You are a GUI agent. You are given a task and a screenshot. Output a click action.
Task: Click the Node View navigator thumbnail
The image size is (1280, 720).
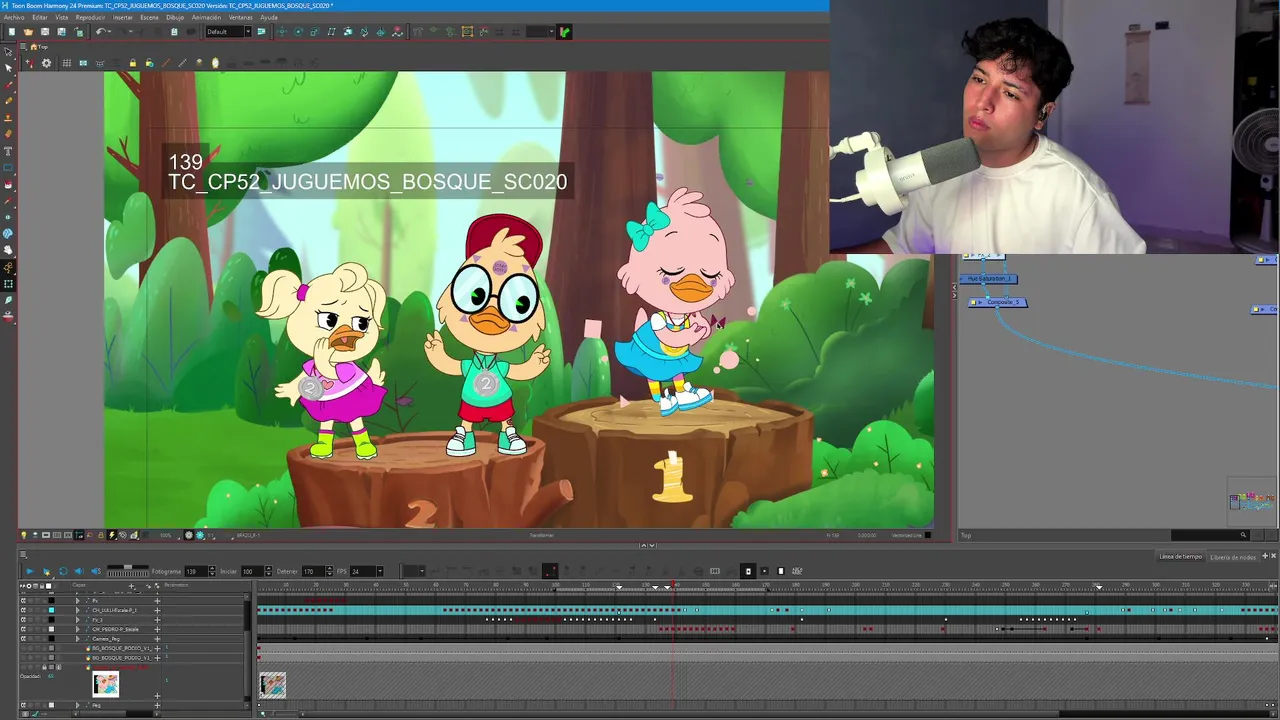pyautogui.click(x=1252, y=502)
